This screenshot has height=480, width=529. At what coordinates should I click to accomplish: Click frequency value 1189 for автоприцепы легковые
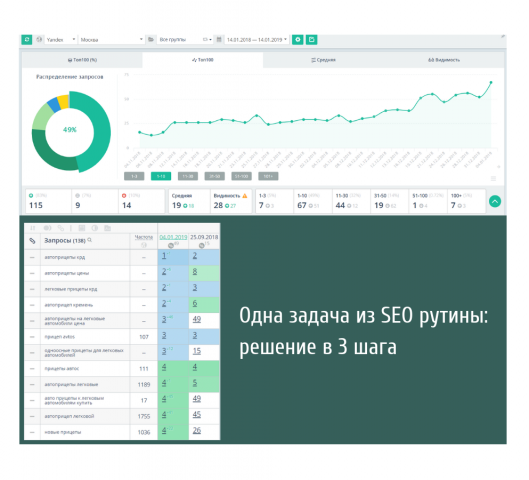pos(144,385)
